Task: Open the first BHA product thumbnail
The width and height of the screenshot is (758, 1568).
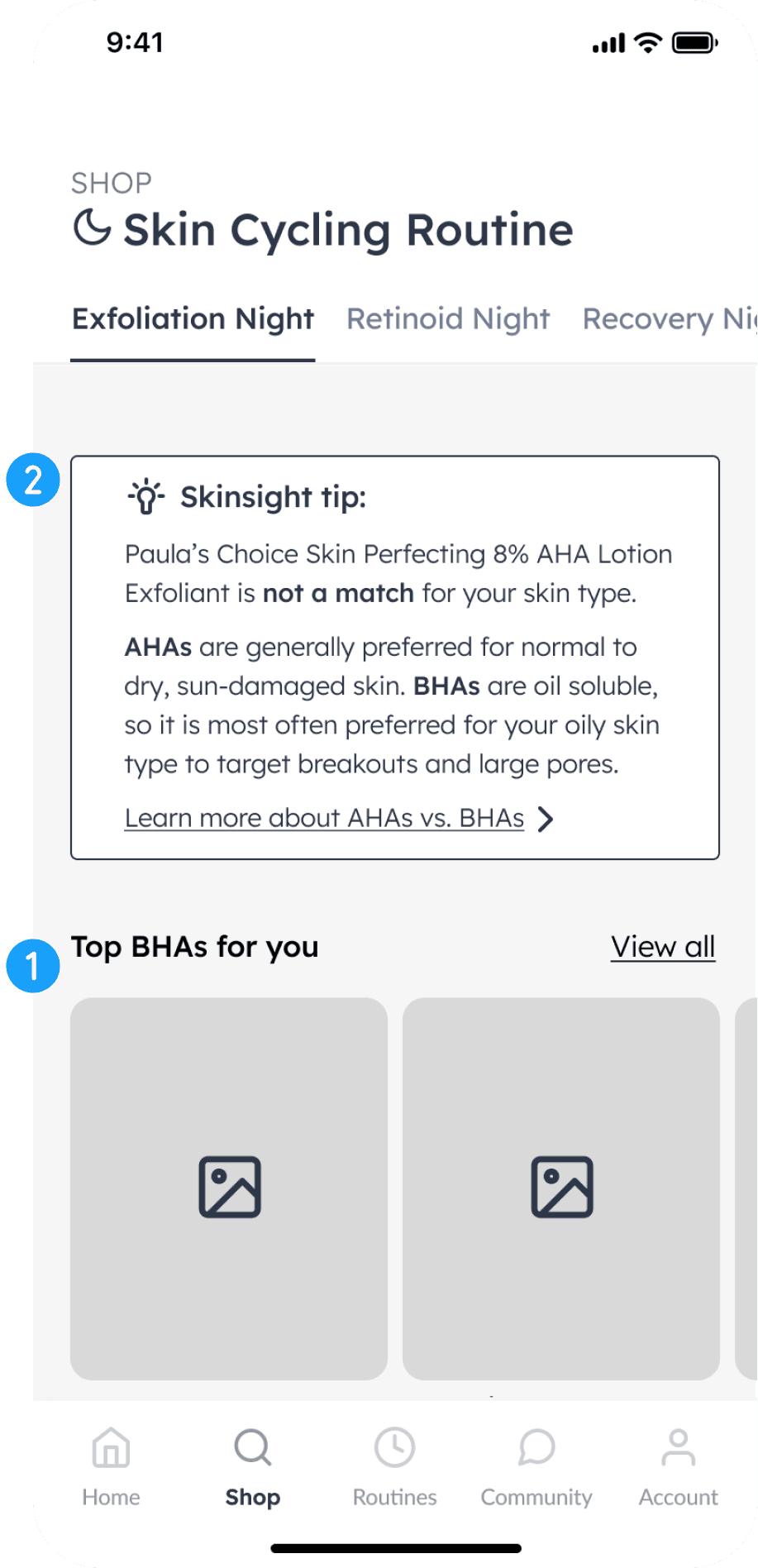Action: point(229,1188)
